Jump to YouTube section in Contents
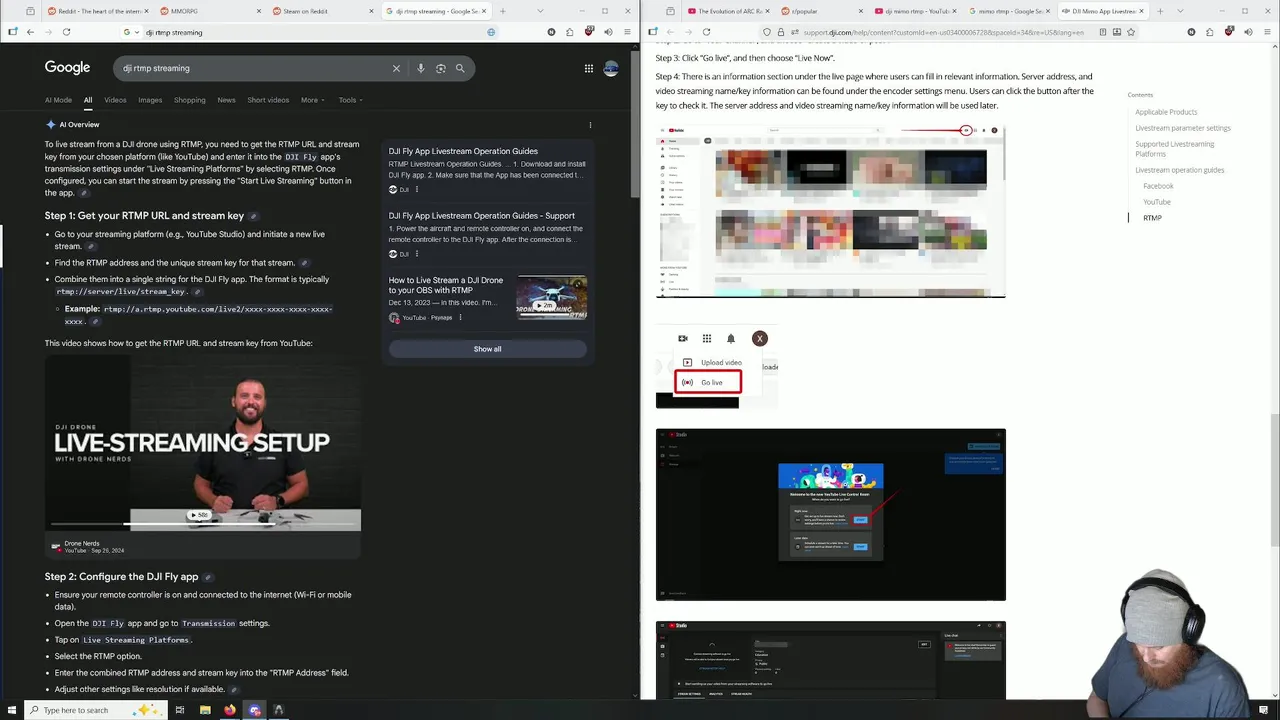Image resolution: width=1280 pixels, height=720 pixels. coord(1156,202)
